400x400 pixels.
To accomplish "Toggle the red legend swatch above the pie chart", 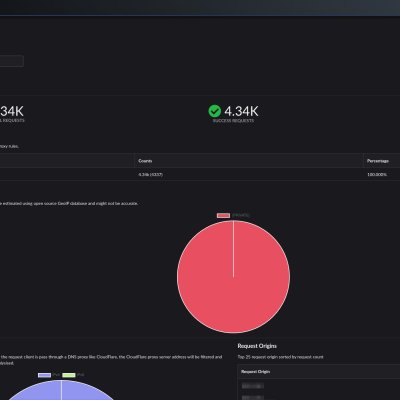I will pyautogui.click(x=223, y=215).
